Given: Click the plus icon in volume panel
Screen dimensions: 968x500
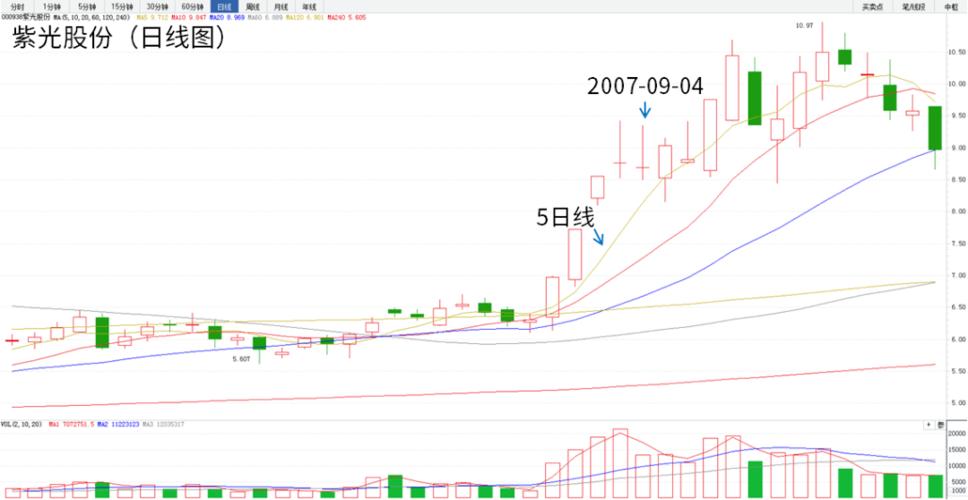Looking at the screenshot, I should point(928,425).
